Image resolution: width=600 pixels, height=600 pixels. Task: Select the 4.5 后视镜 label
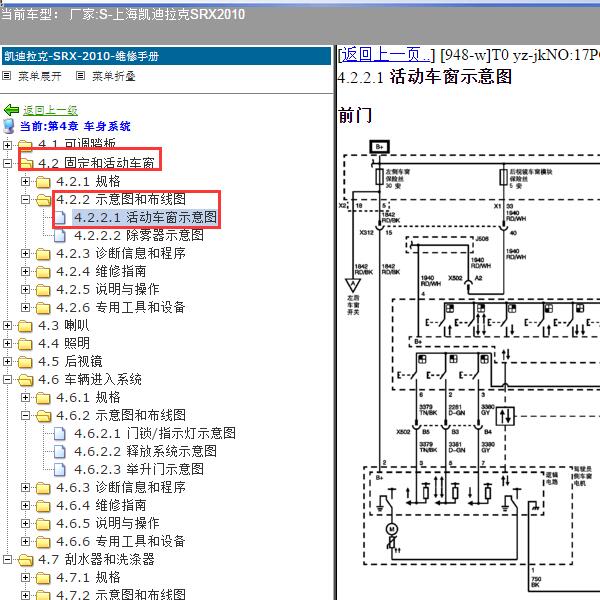pos(70,361)
